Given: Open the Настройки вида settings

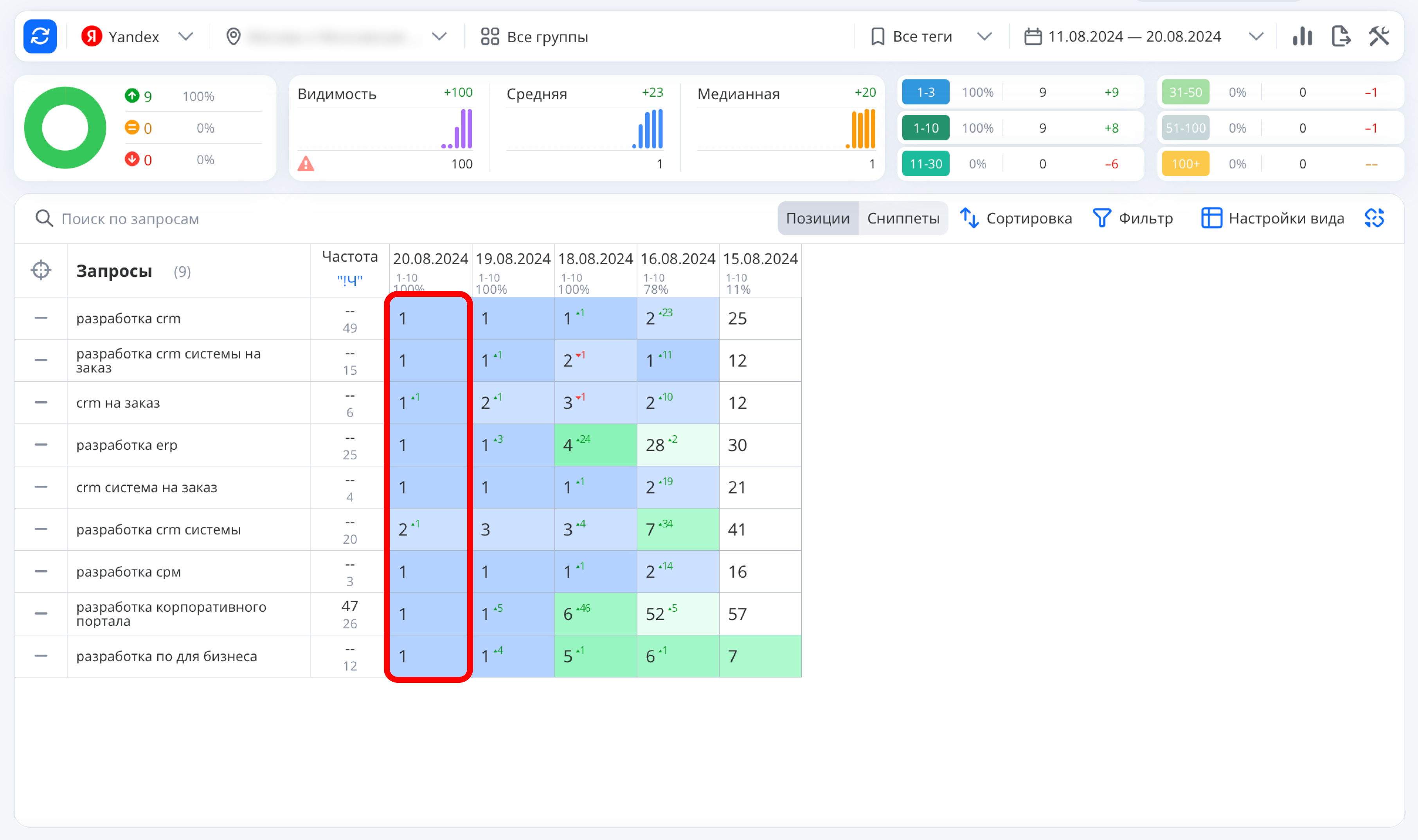Looking at the screenshot, I should [x=1272, y=219].
